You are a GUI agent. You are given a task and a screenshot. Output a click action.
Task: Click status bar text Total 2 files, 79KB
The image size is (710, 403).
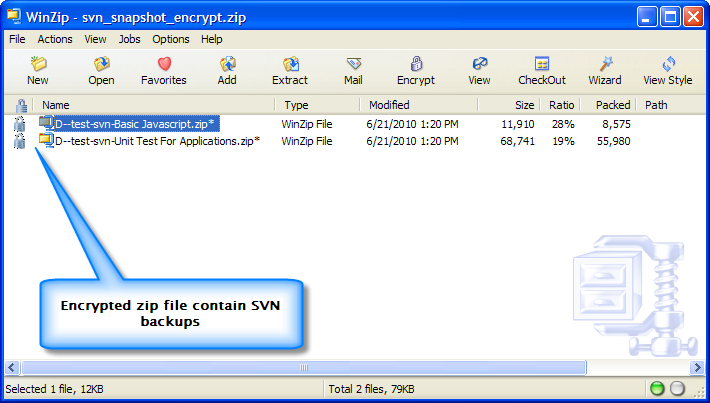[371, 389]
